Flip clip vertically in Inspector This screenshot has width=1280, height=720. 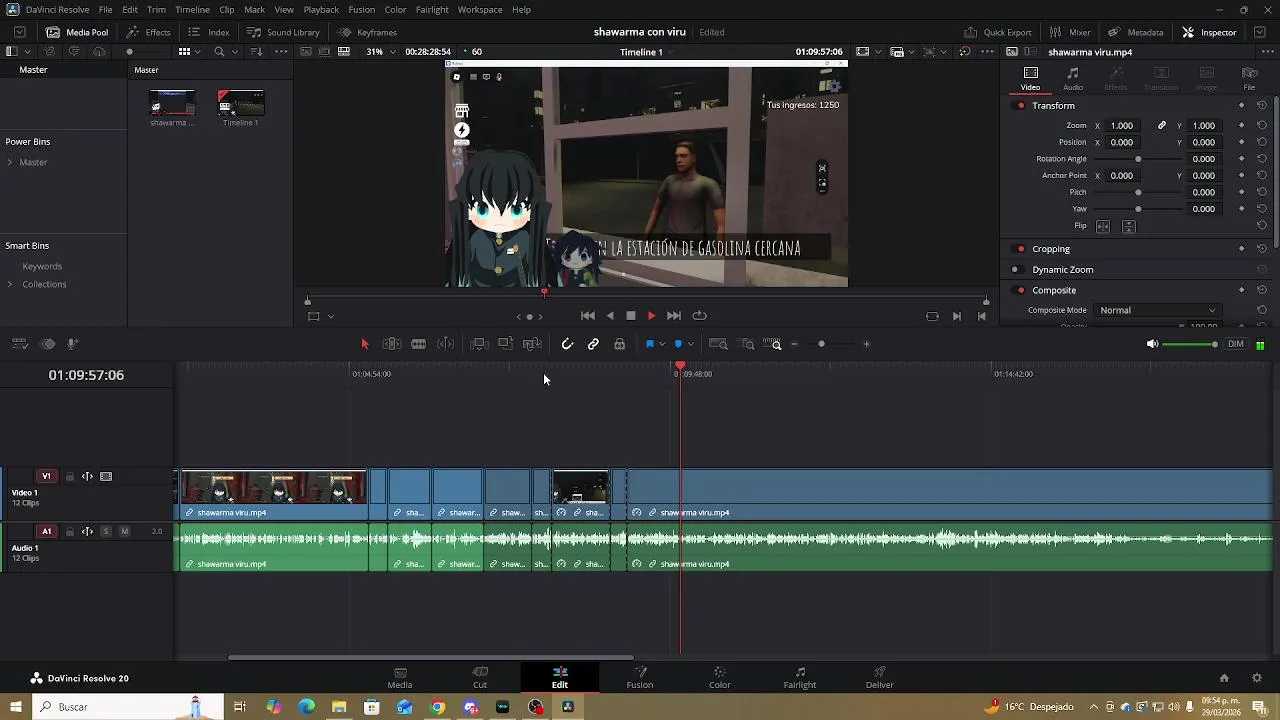click(1128, 226)
